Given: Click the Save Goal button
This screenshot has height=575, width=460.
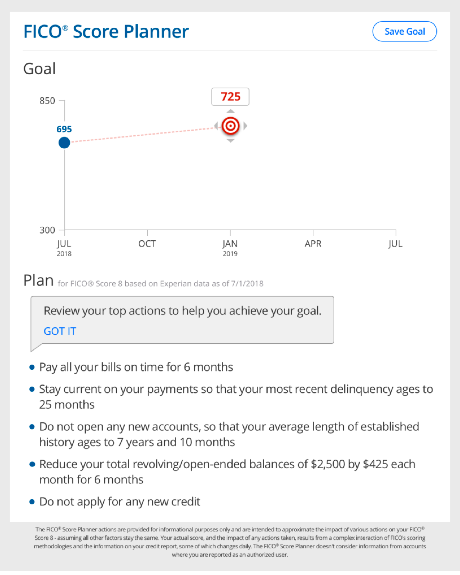Looking at the screenshot, I should pos(404,32).
